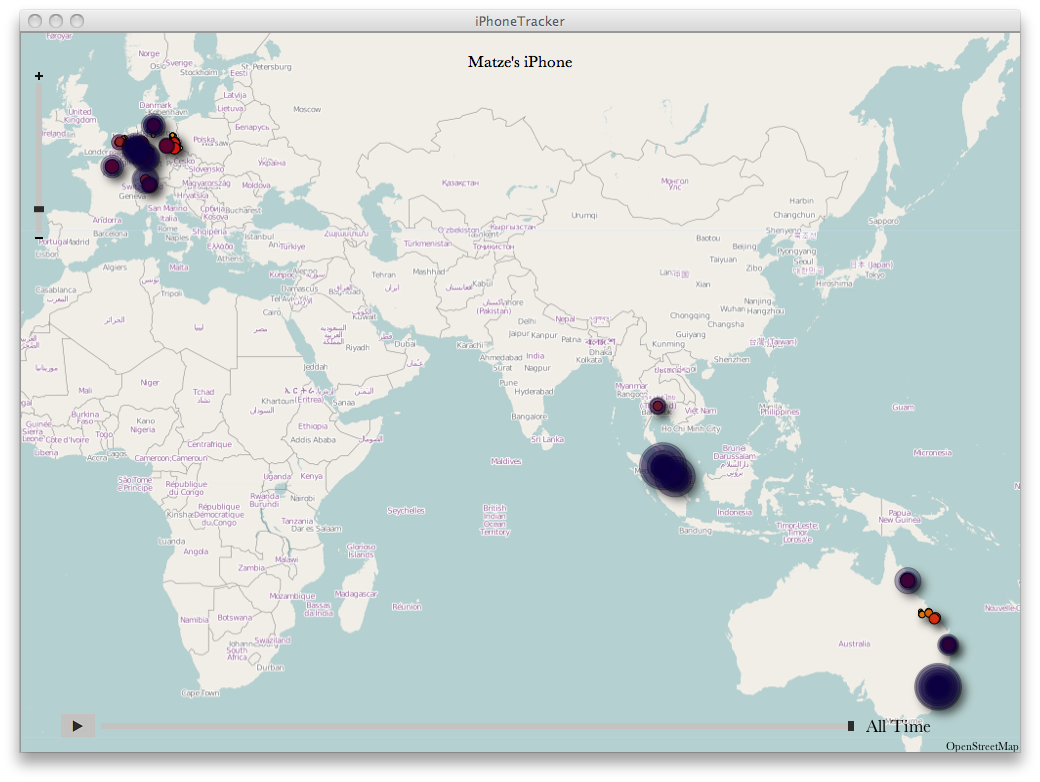Click the Algiers map label
The width and height of the screenshot is (1040, 782).
pos(115,267)
